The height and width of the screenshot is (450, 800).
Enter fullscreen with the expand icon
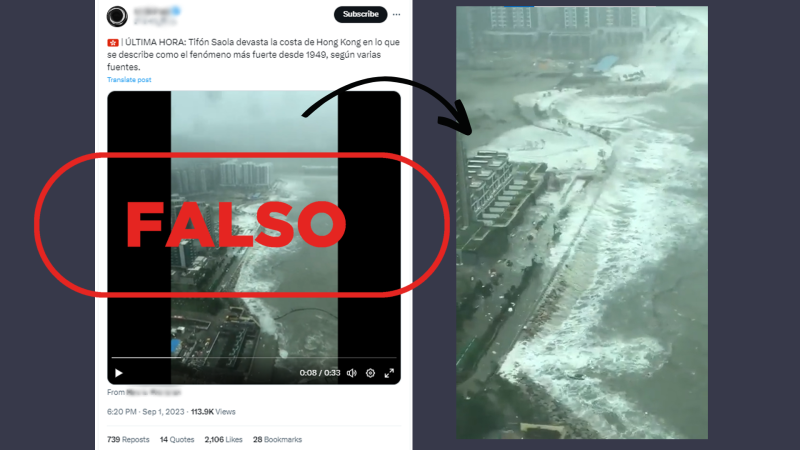(x=389, y=373)
